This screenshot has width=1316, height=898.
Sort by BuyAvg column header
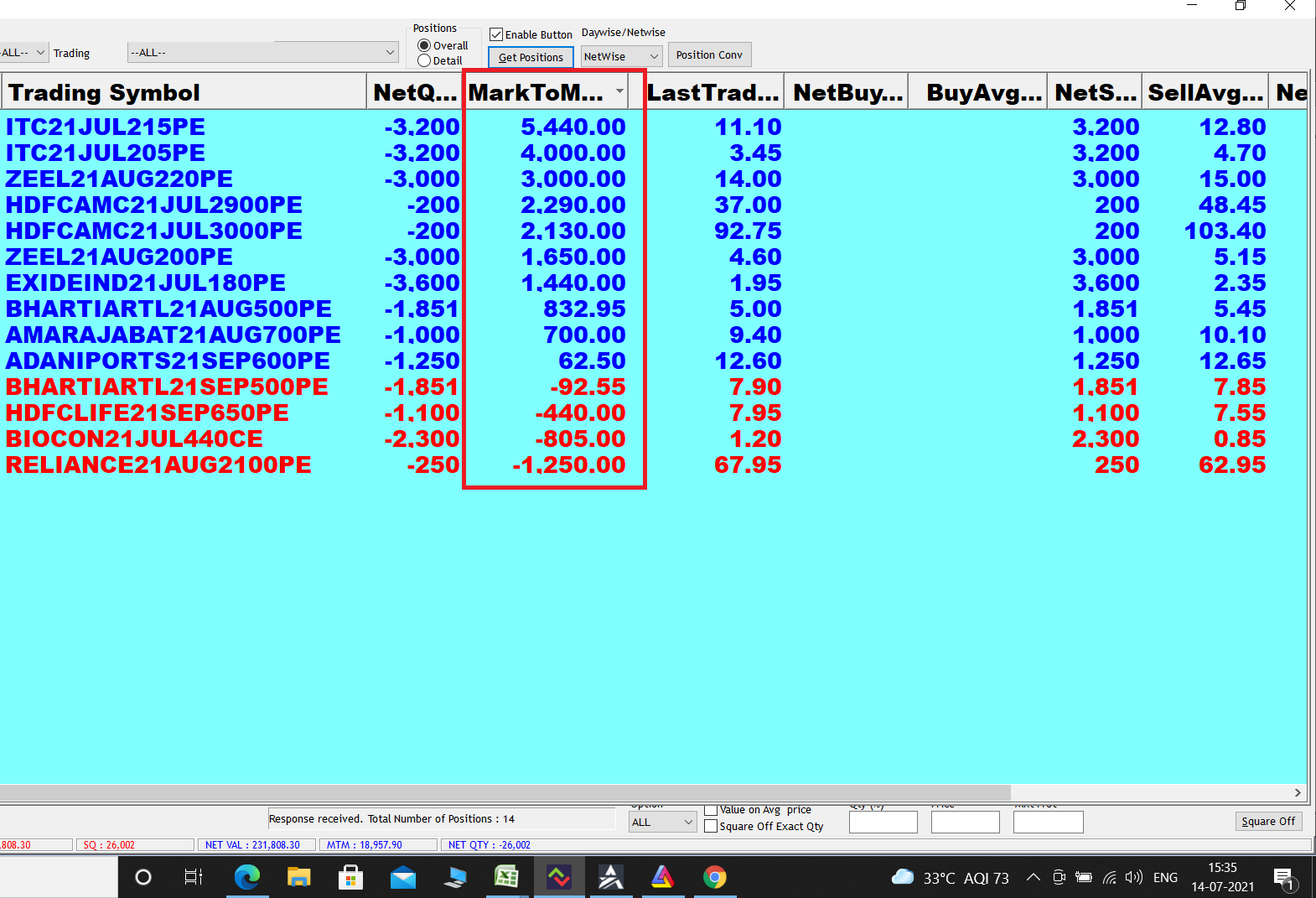pos(978,91)
